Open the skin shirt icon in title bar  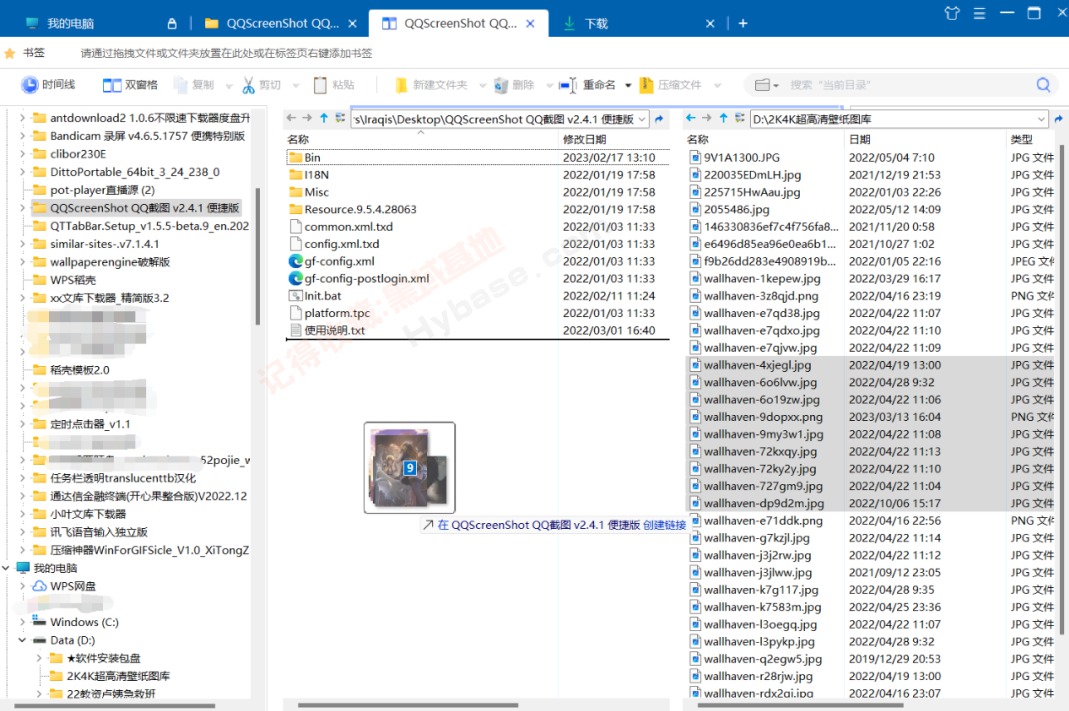[x=952, y=13]
